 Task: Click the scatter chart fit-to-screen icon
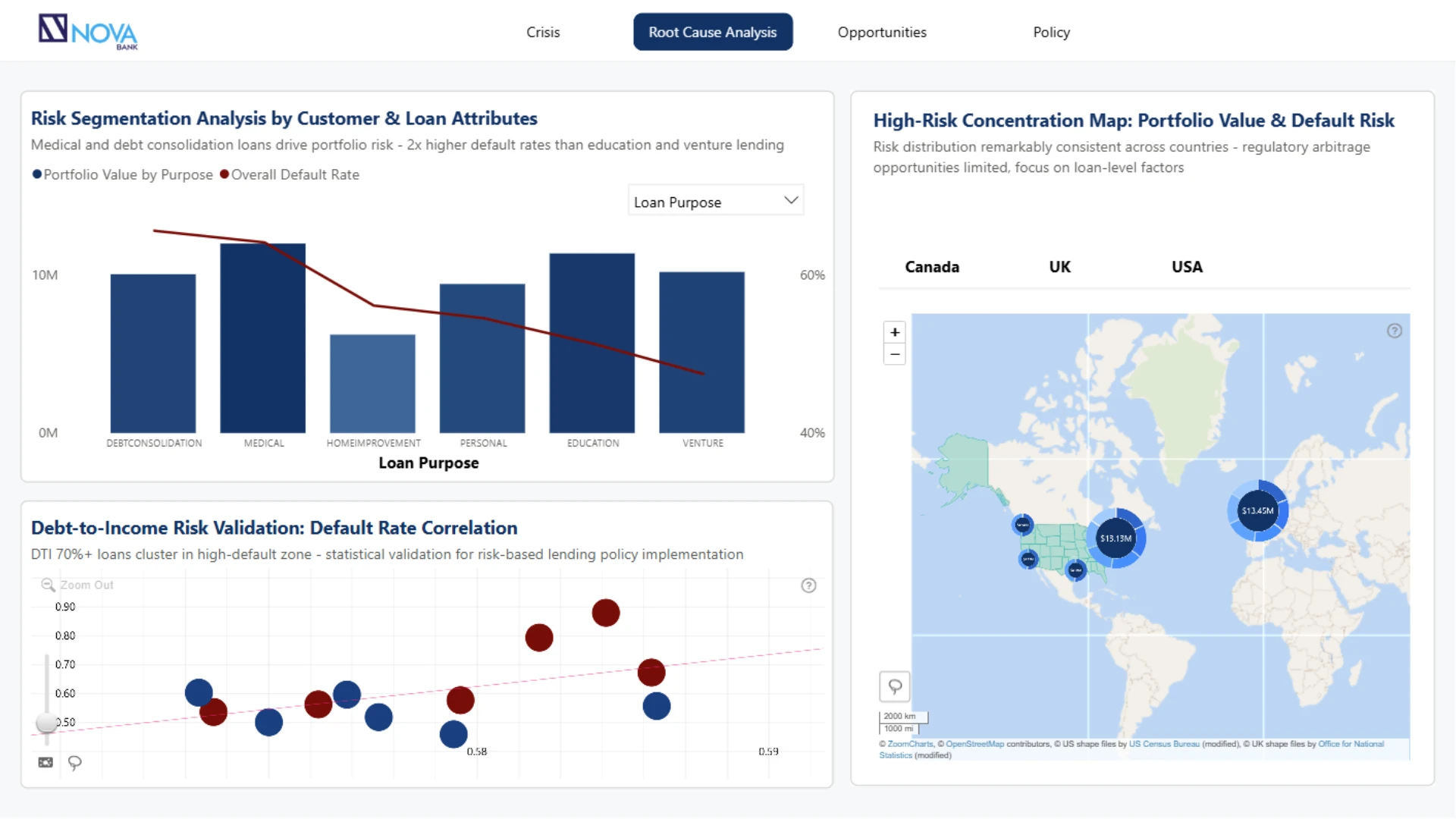[45, 762]
